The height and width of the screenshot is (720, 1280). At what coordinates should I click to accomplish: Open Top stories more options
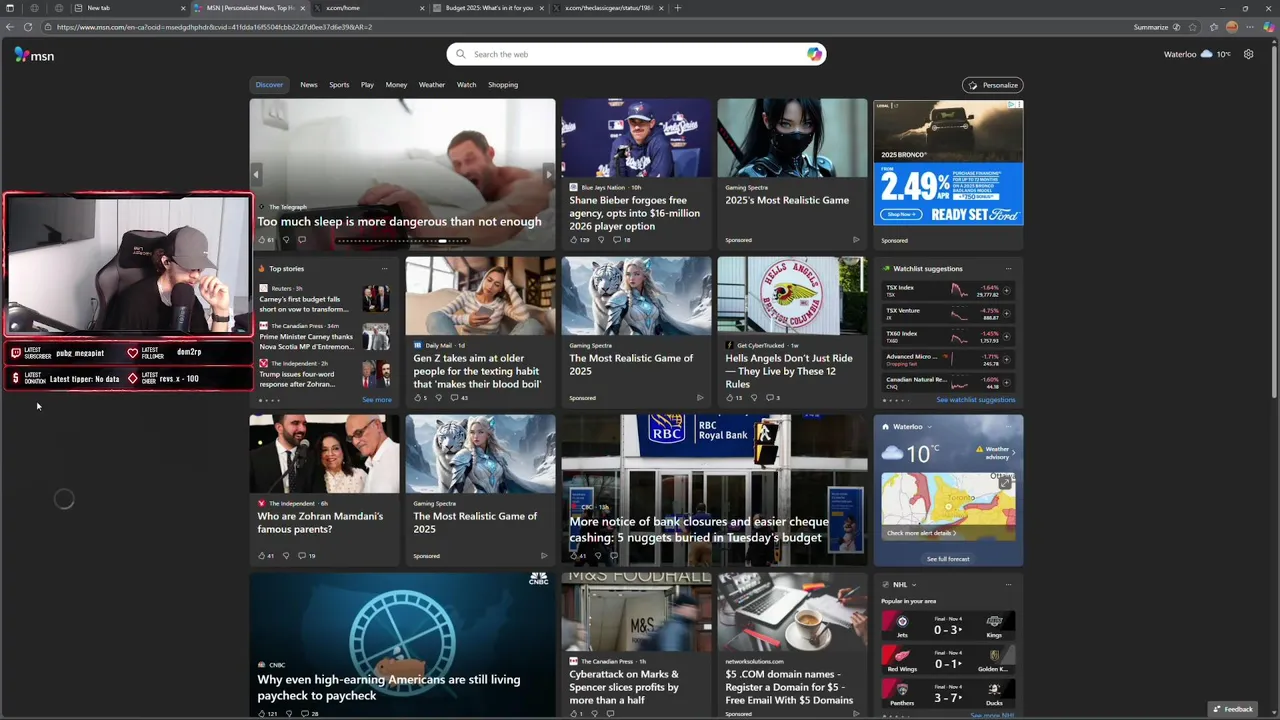tap(384, 269)
